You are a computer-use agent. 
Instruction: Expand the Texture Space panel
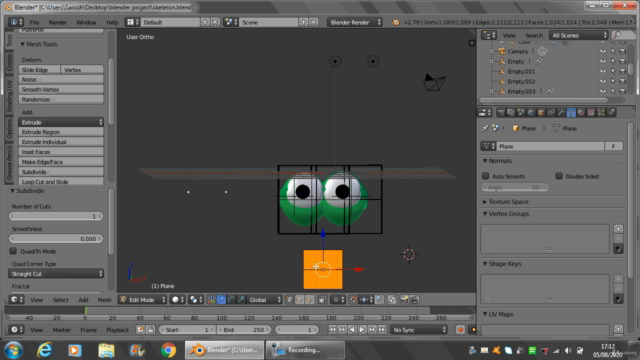point(485,202)
